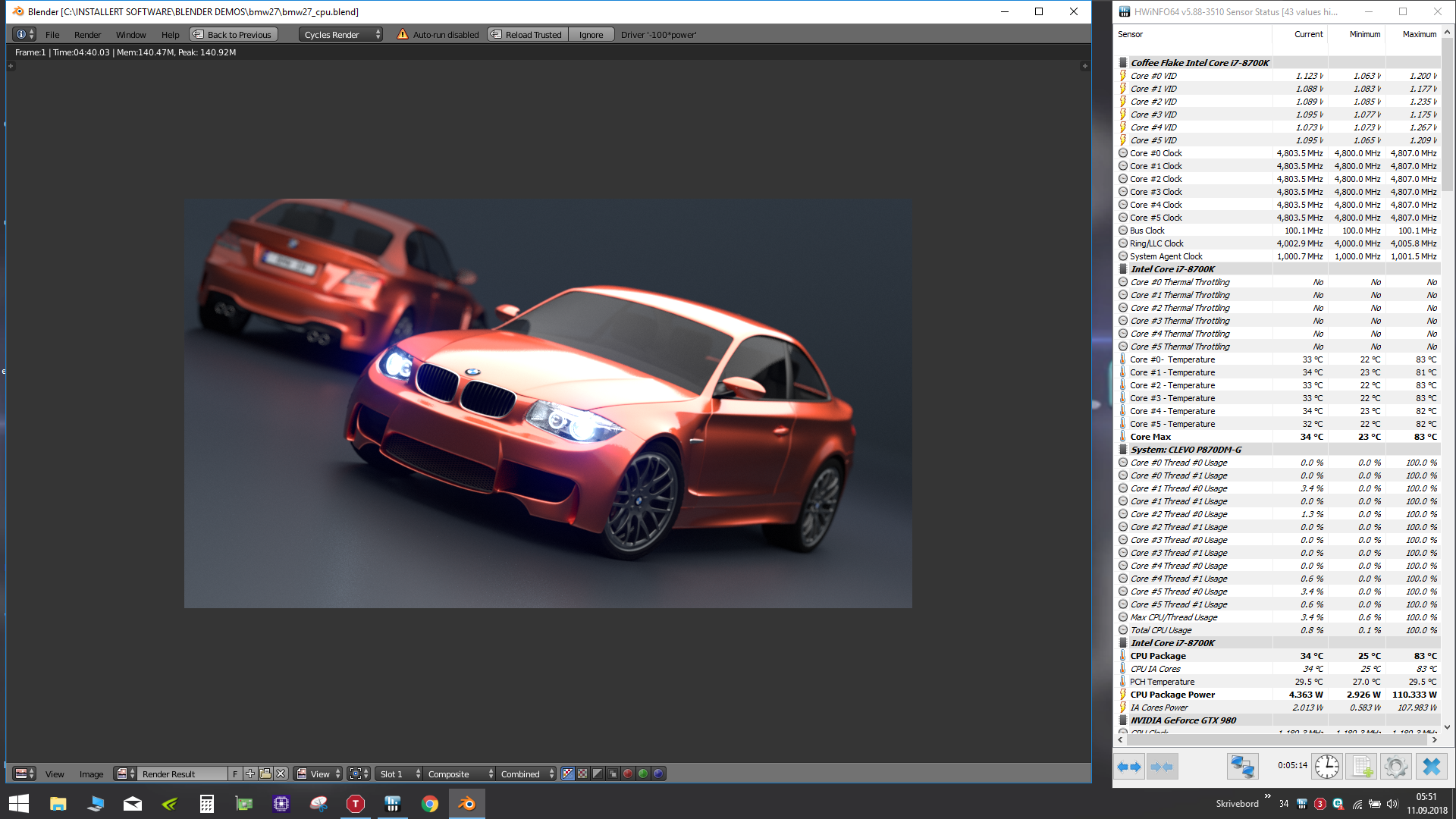Click the rendered BMW image

pos(548,403)
